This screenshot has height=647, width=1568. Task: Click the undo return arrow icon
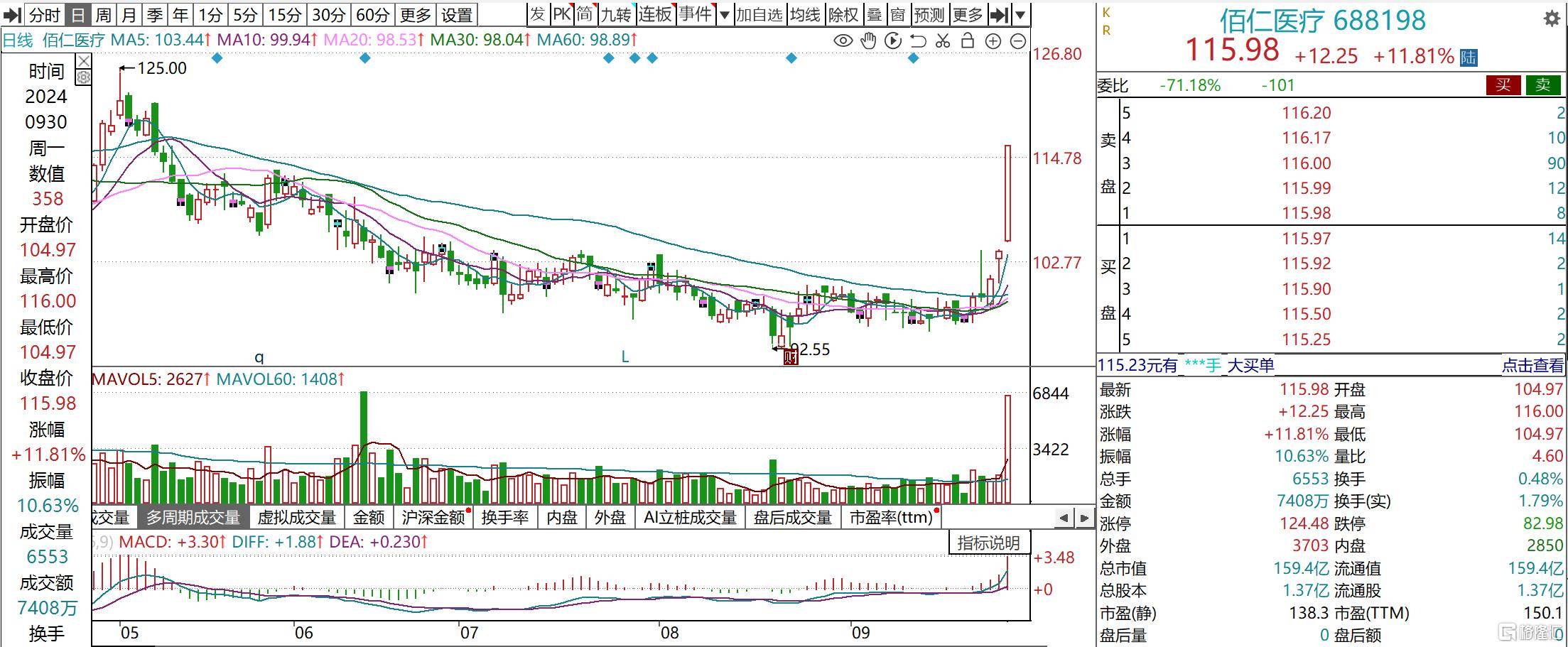point(918,41)
